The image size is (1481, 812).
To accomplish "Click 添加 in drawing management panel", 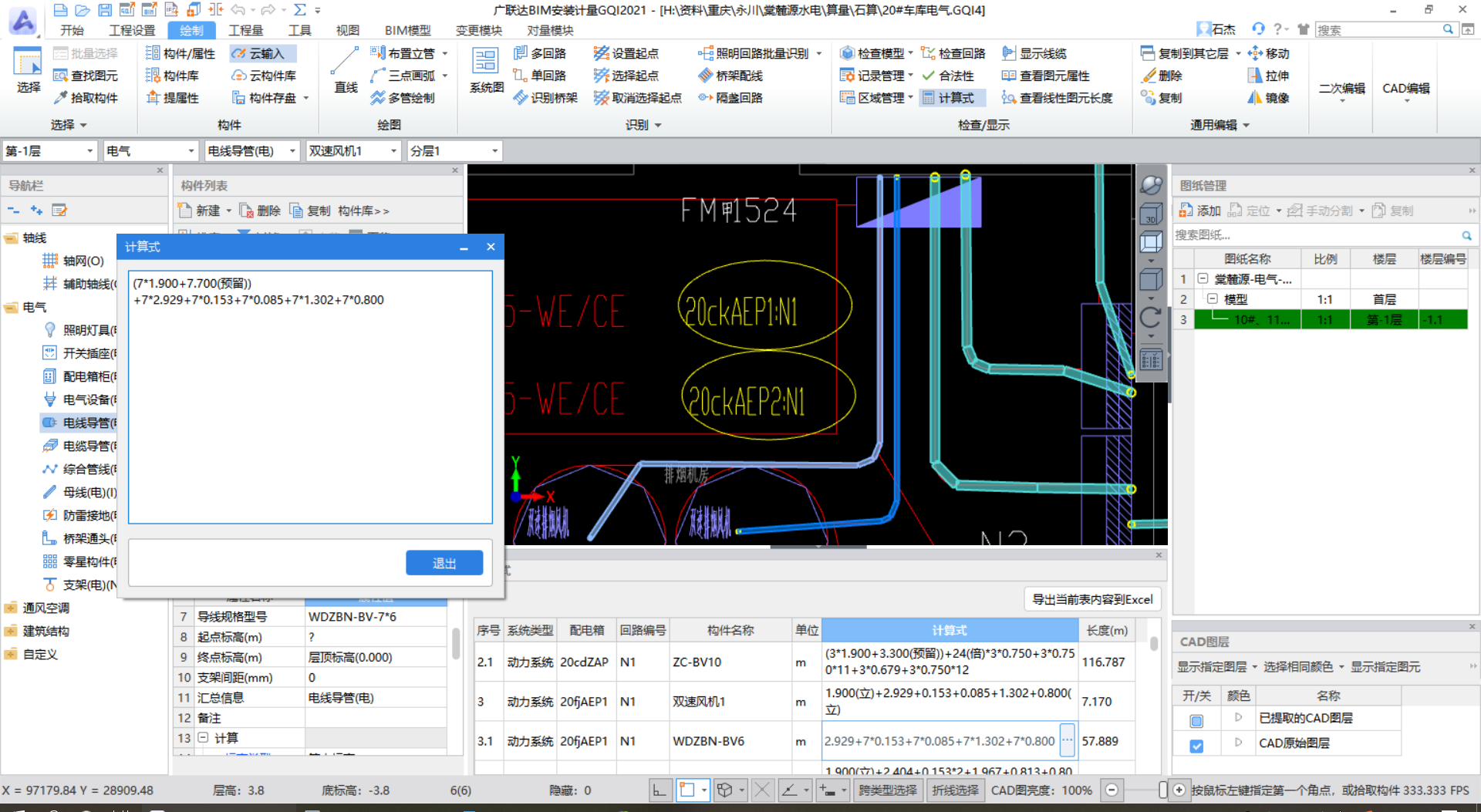I will tap(1199, 211).
